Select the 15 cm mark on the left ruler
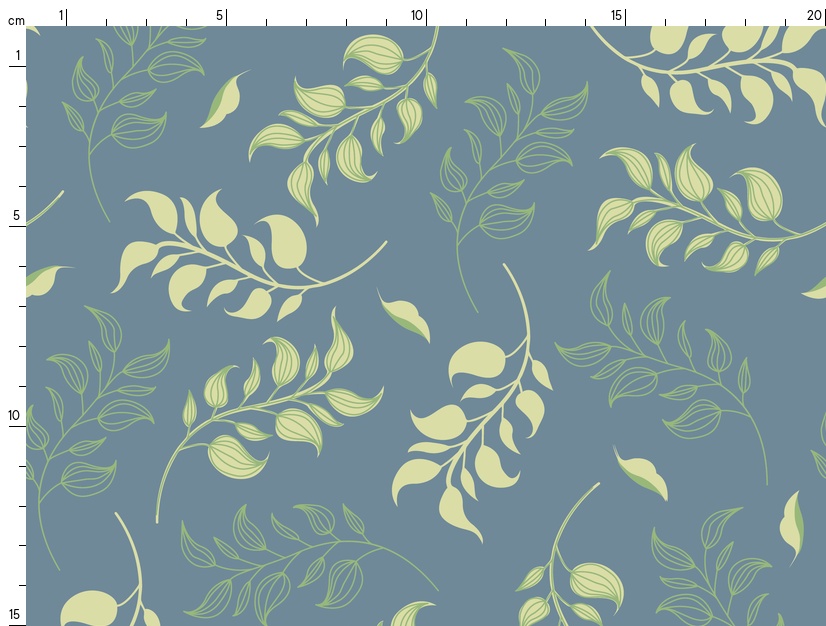 15,614
